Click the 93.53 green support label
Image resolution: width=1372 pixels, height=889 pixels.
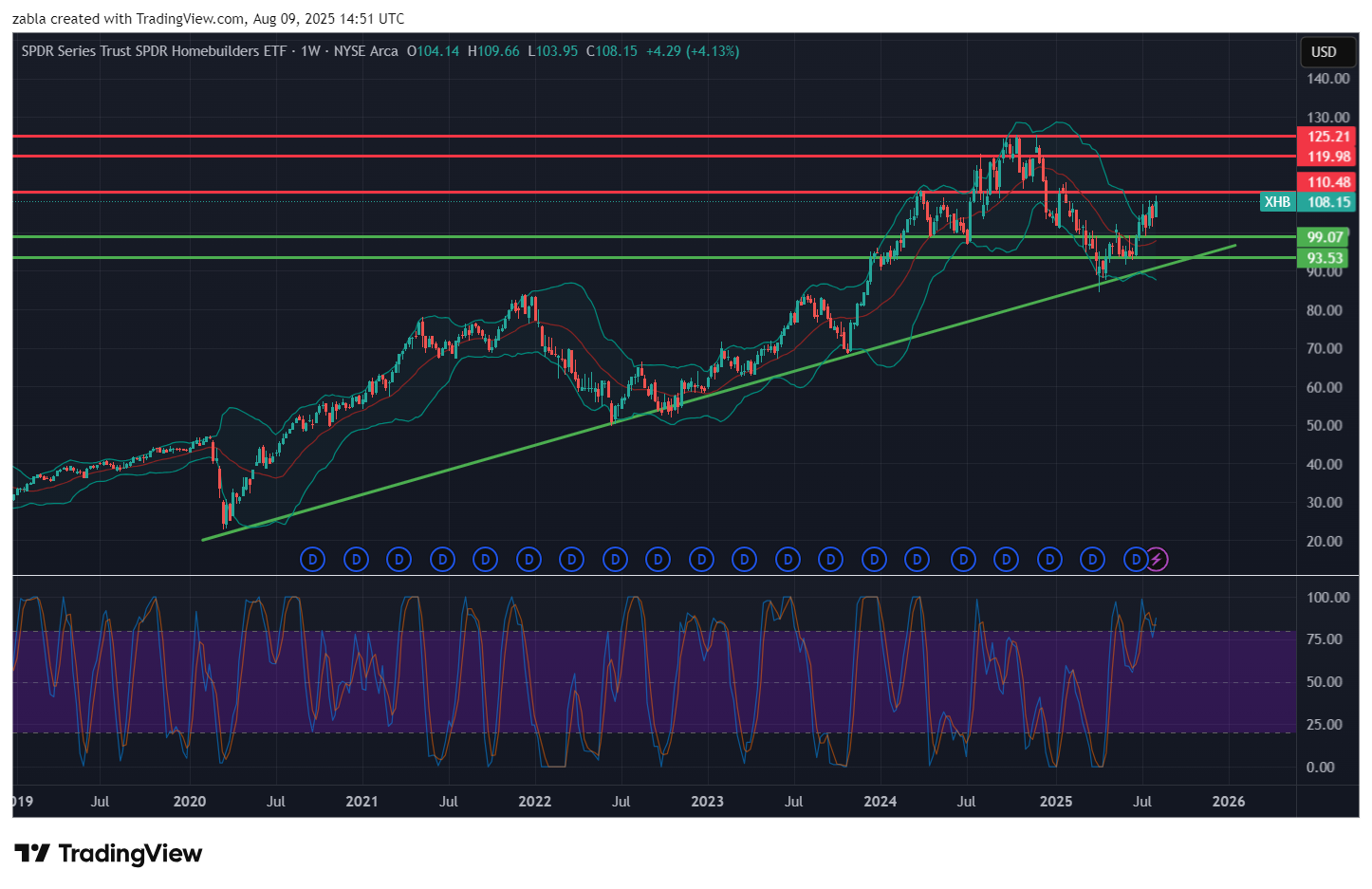(1325, 258)
